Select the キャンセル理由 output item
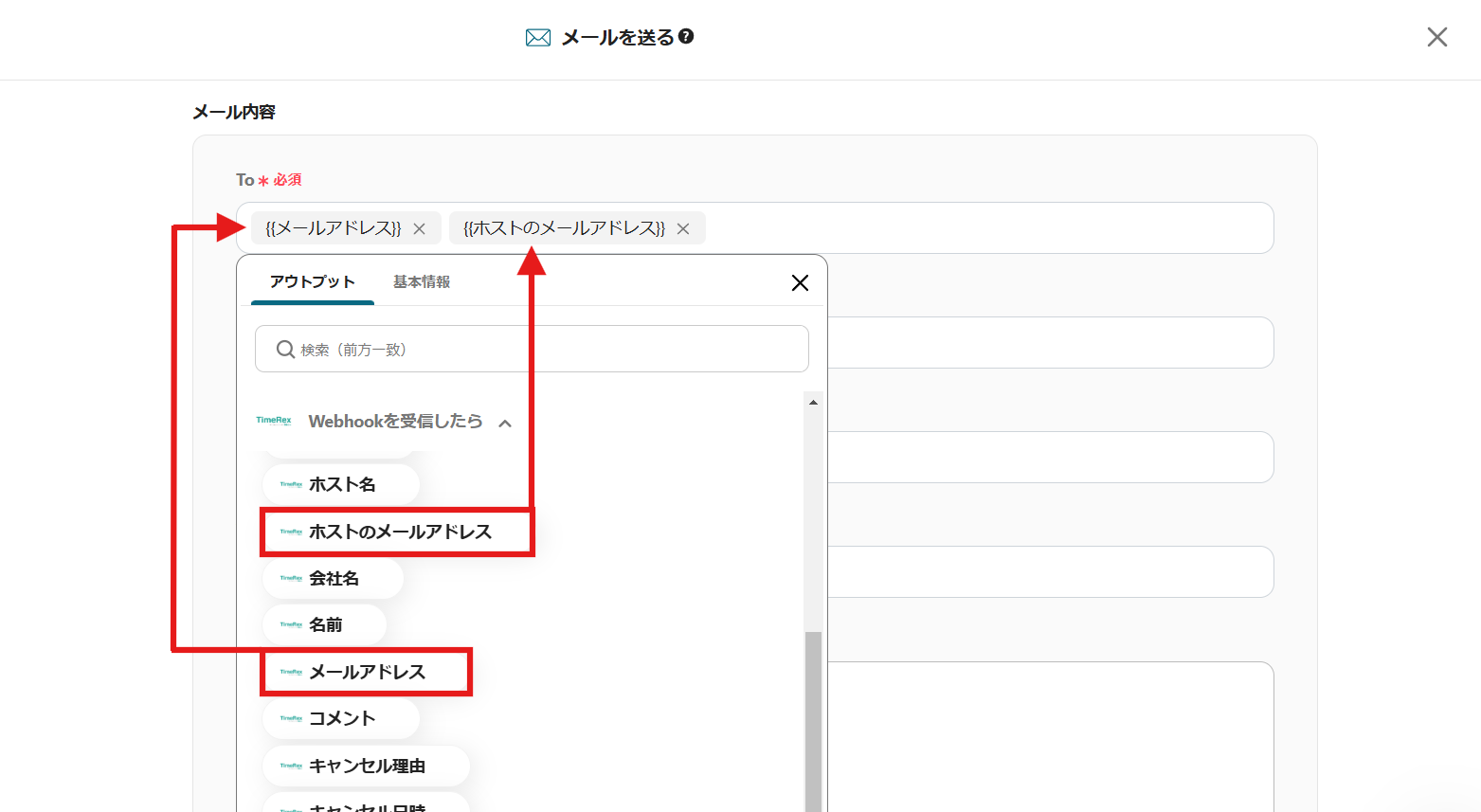 point(366,766)
